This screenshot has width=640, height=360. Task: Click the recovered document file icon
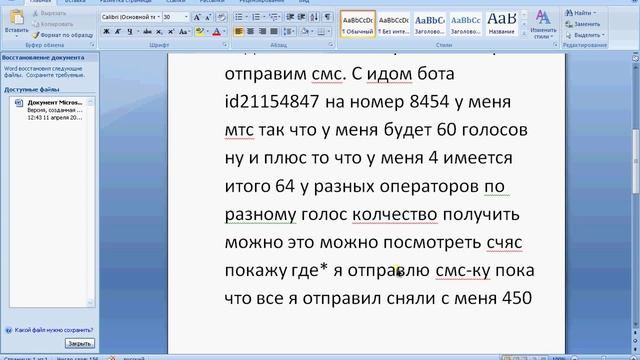(19, 102)
